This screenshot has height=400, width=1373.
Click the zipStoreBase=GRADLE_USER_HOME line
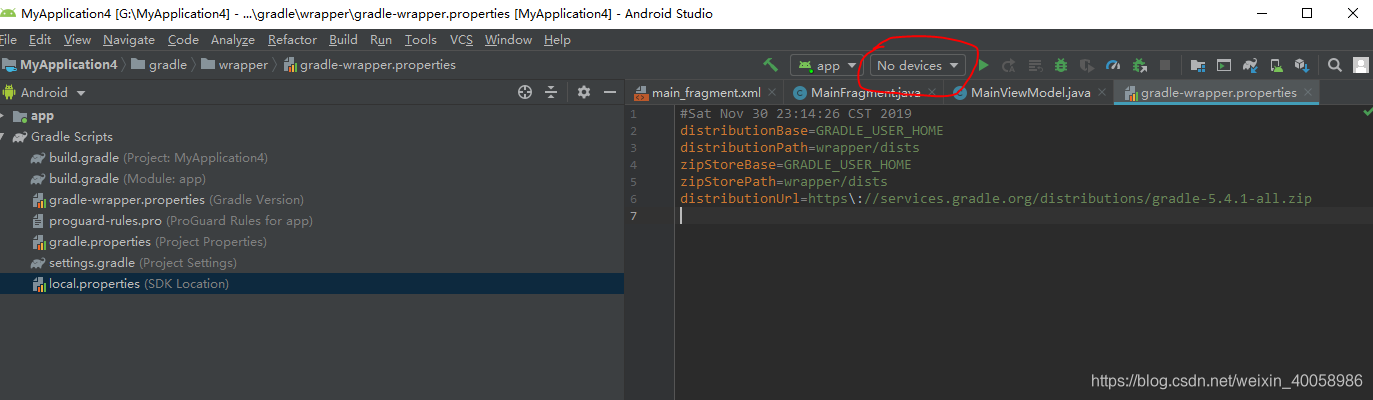tap(796, 165)
